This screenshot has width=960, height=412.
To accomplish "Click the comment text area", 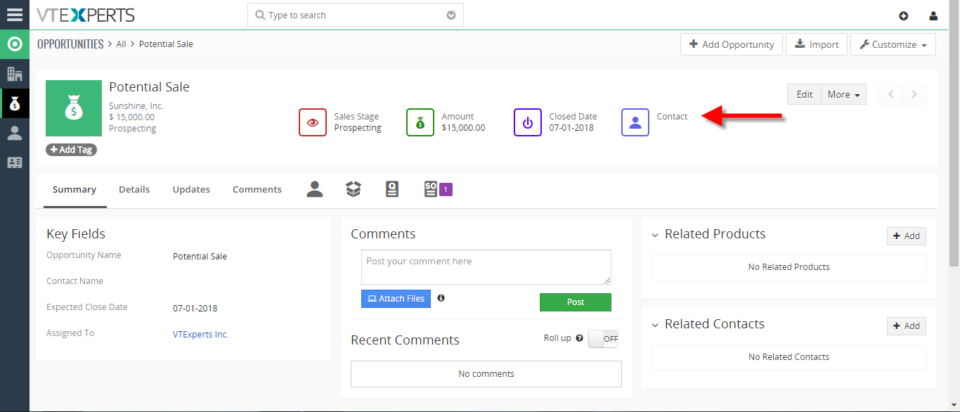I will coord(486,266).
